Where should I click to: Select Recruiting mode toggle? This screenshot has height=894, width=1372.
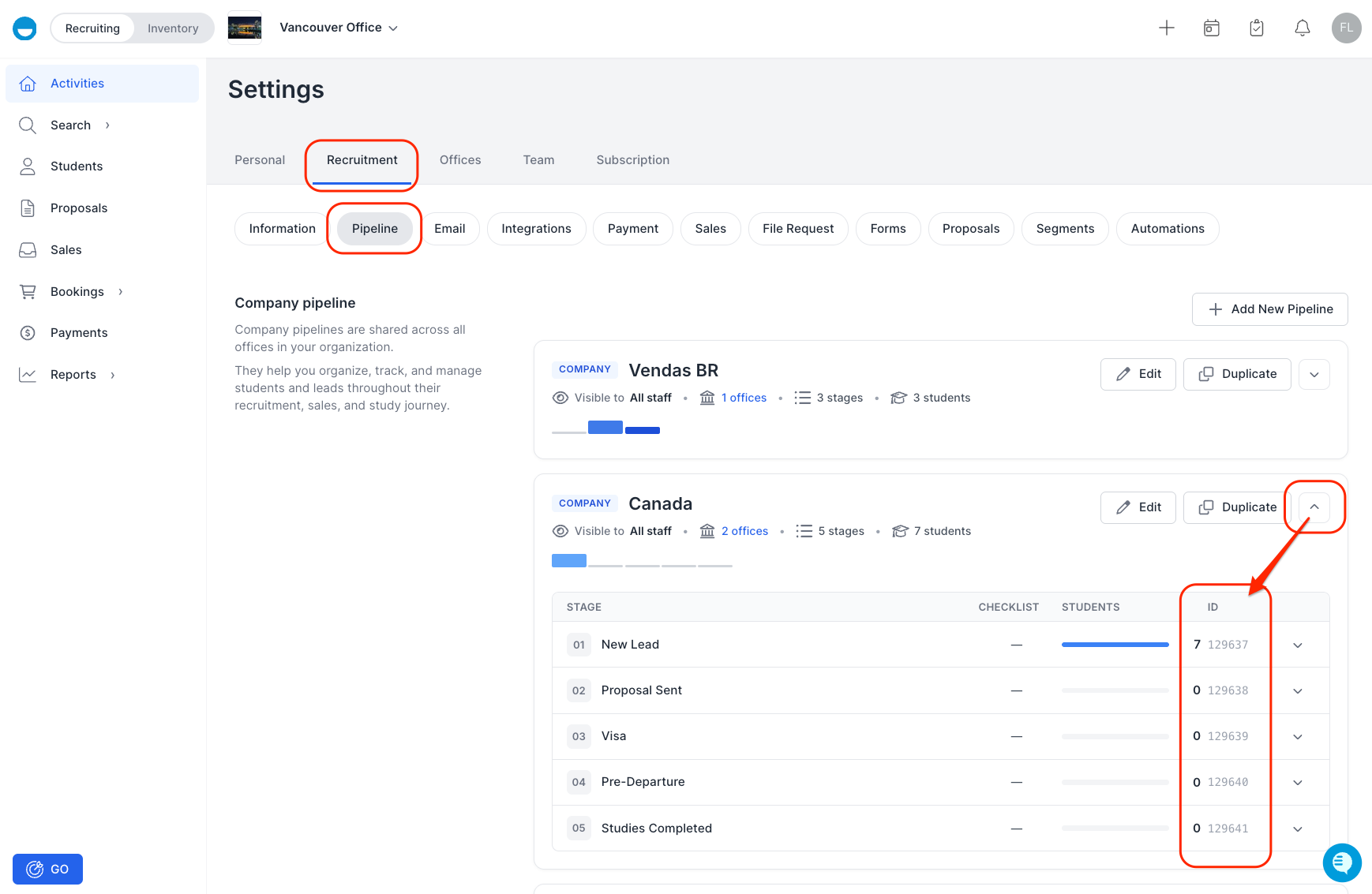pyautogui.click(x=92, y=28)
